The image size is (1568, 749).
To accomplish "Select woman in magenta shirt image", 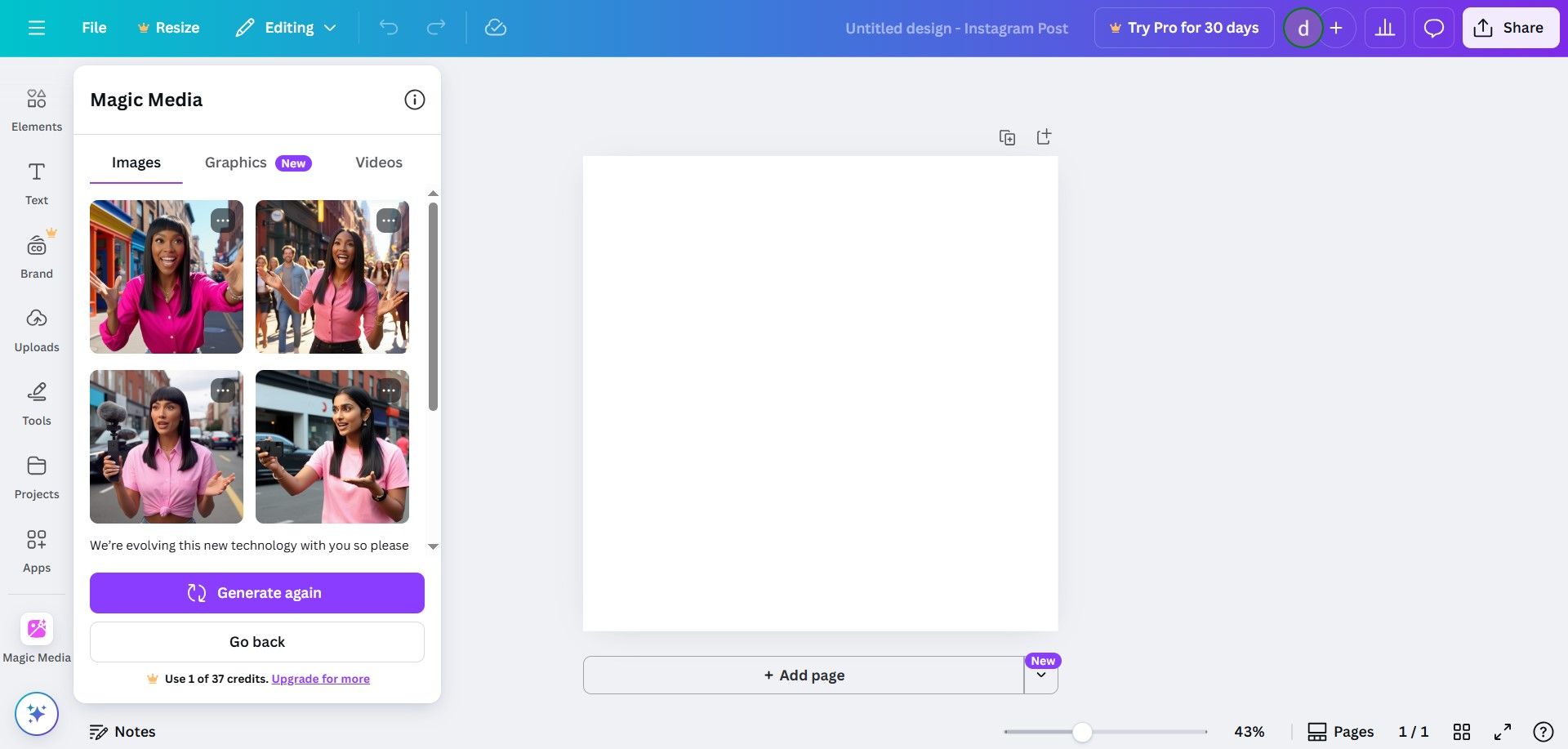I will coord(167,277).
